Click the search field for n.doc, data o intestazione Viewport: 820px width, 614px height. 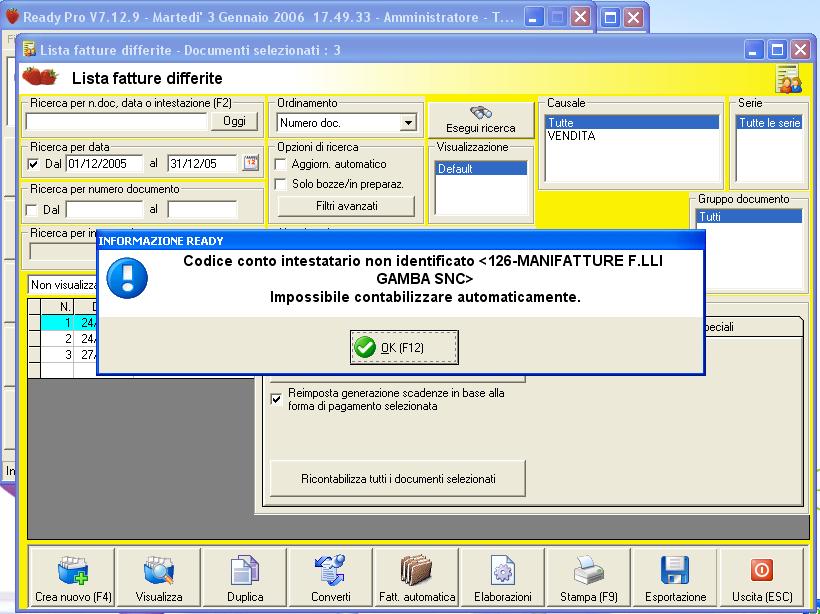click(x=117, y=122)
